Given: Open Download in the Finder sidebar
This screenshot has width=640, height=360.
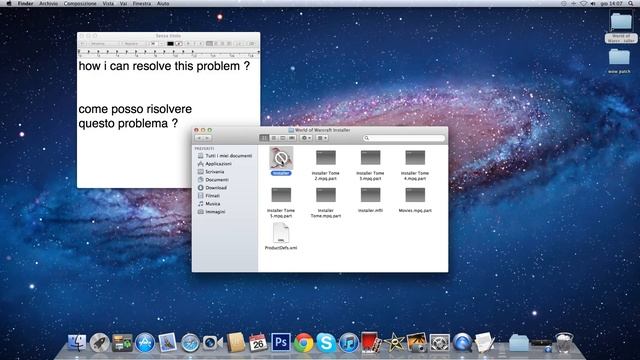Looking at the screenshot, I should (212, 188).
